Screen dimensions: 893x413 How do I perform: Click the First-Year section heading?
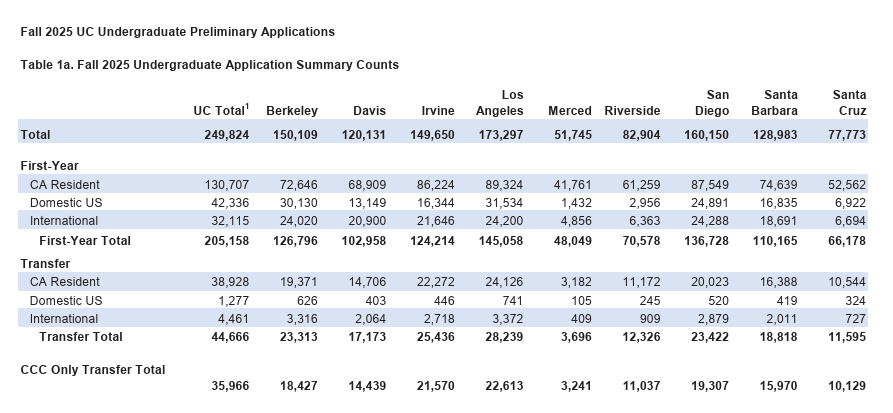coord(50,165)
